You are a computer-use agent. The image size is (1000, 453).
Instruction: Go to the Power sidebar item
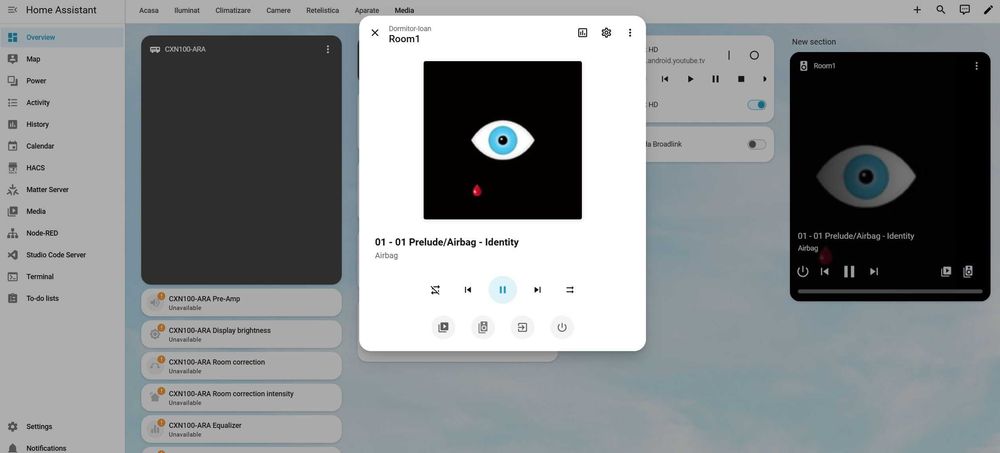point(62,80)
